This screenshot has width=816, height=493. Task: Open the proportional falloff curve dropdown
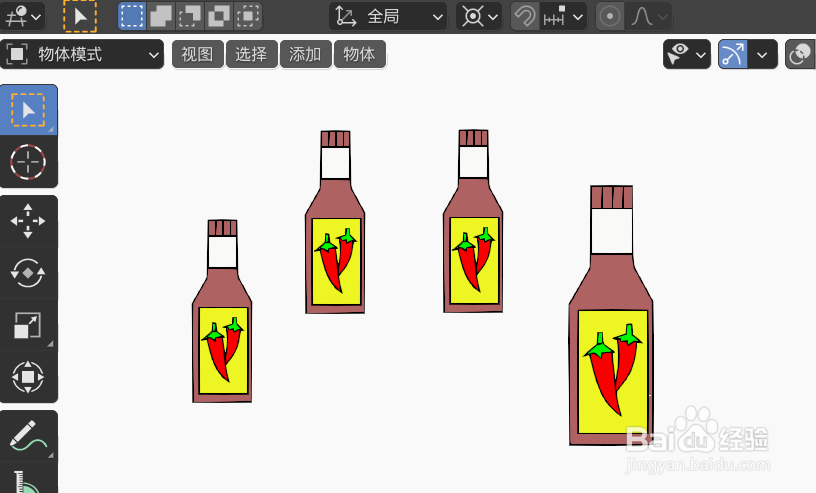coord(648,16)
